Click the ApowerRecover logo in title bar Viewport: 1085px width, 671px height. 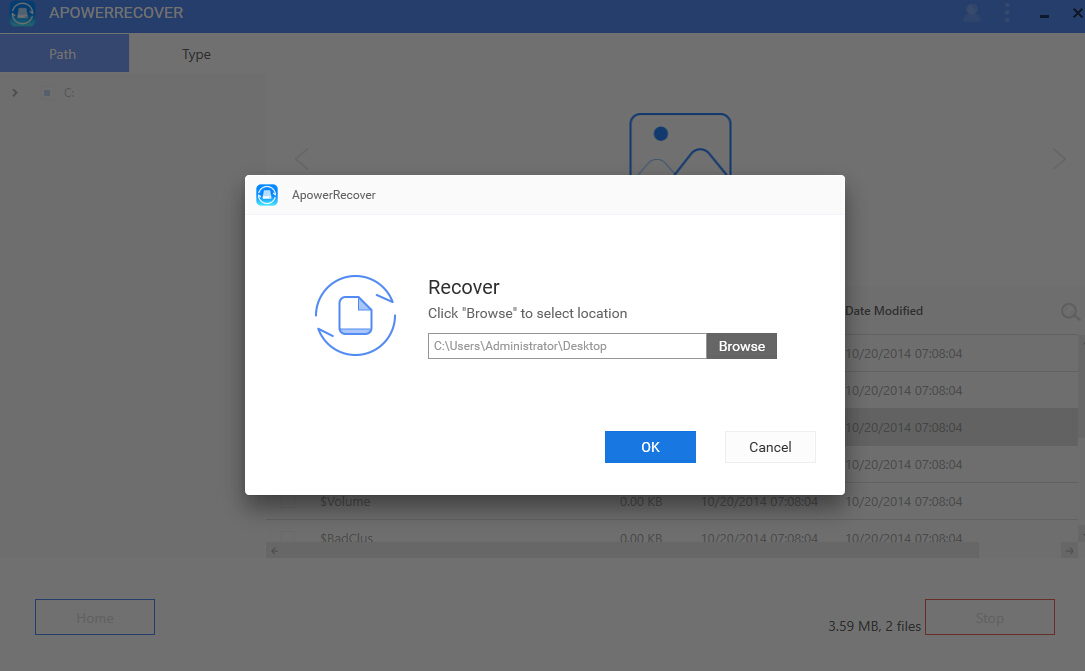(x=22, y=13)
